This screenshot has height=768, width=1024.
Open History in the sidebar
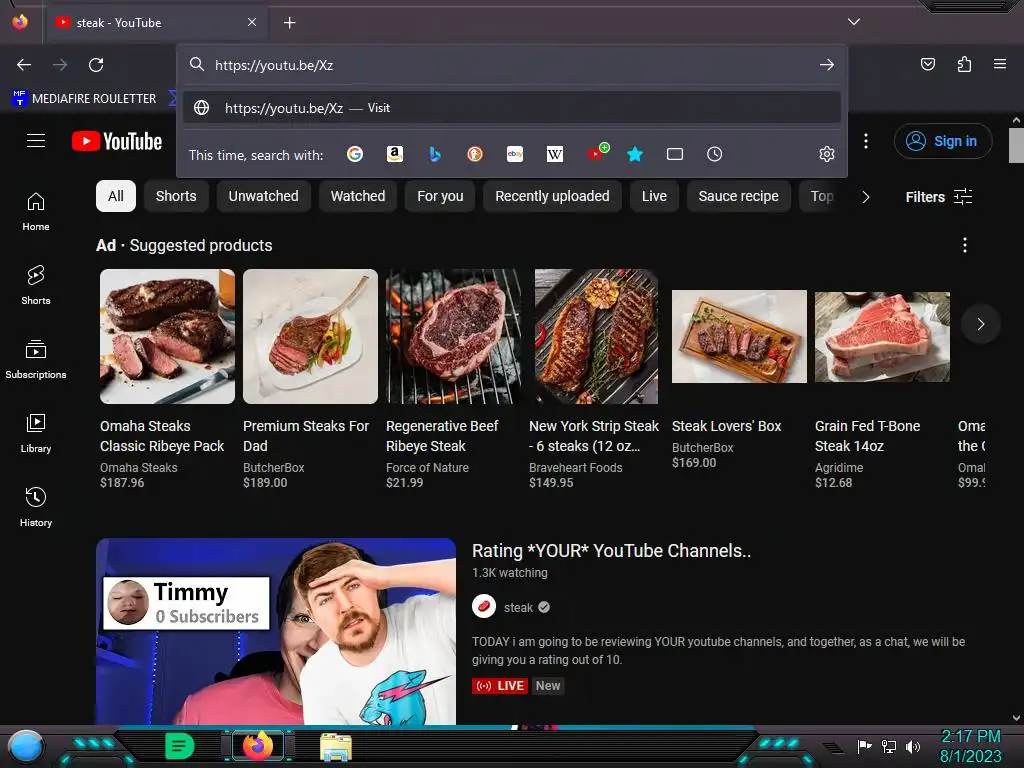[36, 507]
